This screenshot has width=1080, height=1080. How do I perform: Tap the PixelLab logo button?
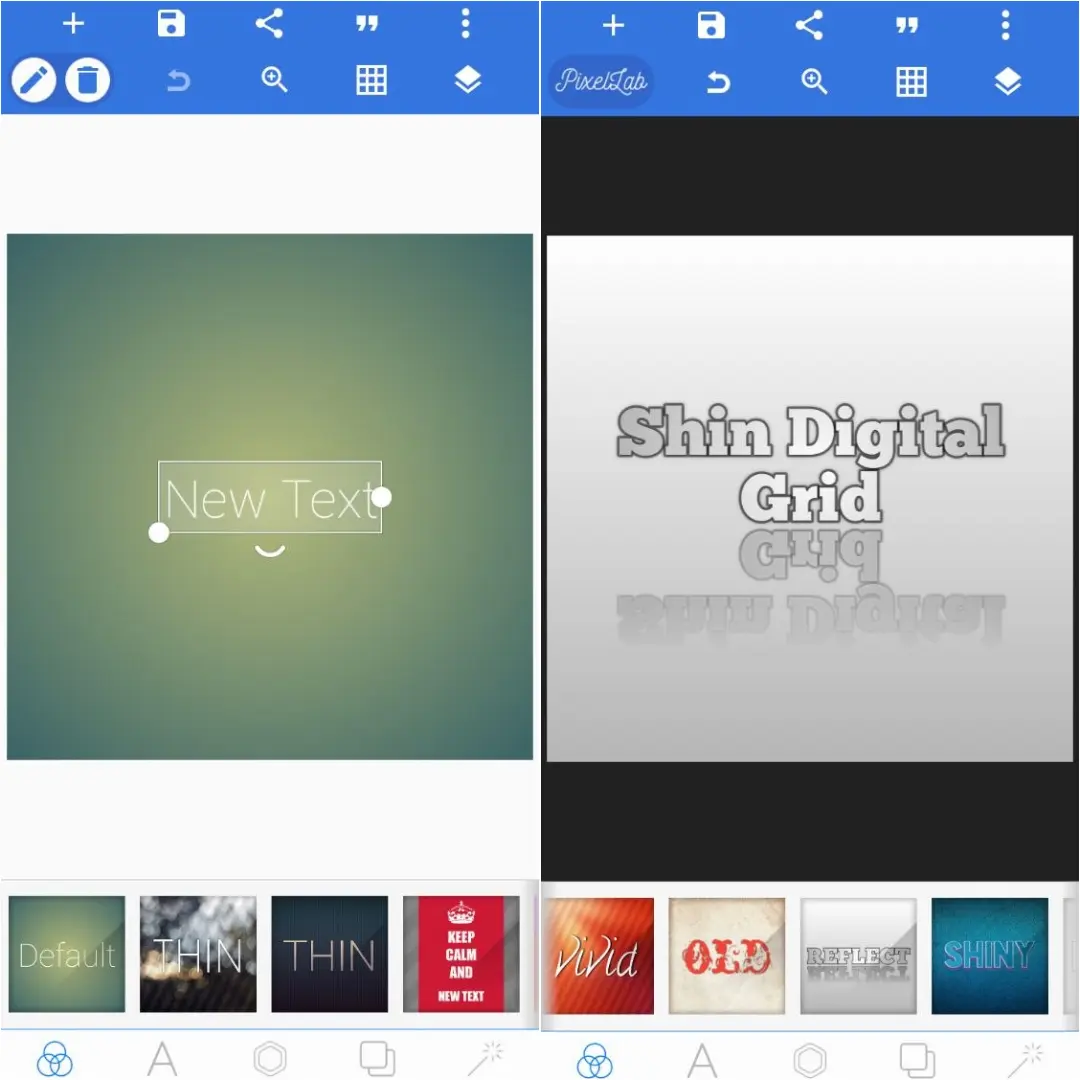point(601,81)
